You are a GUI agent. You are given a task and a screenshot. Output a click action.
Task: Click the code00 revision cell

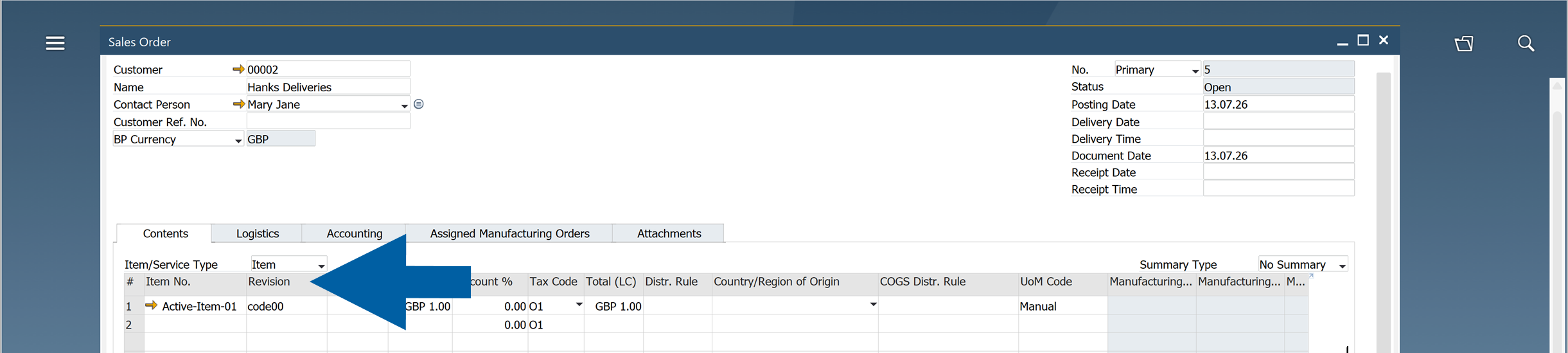[x=286, y=306]
